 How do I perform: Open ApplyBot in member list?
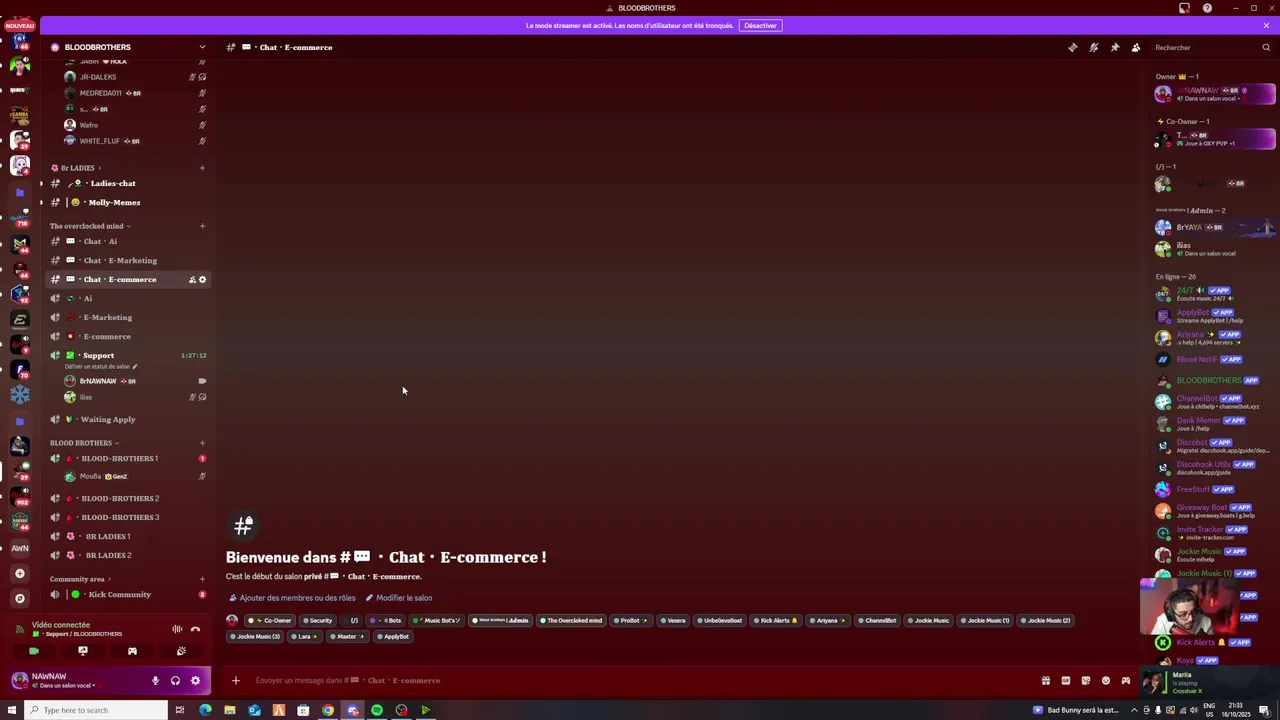[x=1214, y=315]
